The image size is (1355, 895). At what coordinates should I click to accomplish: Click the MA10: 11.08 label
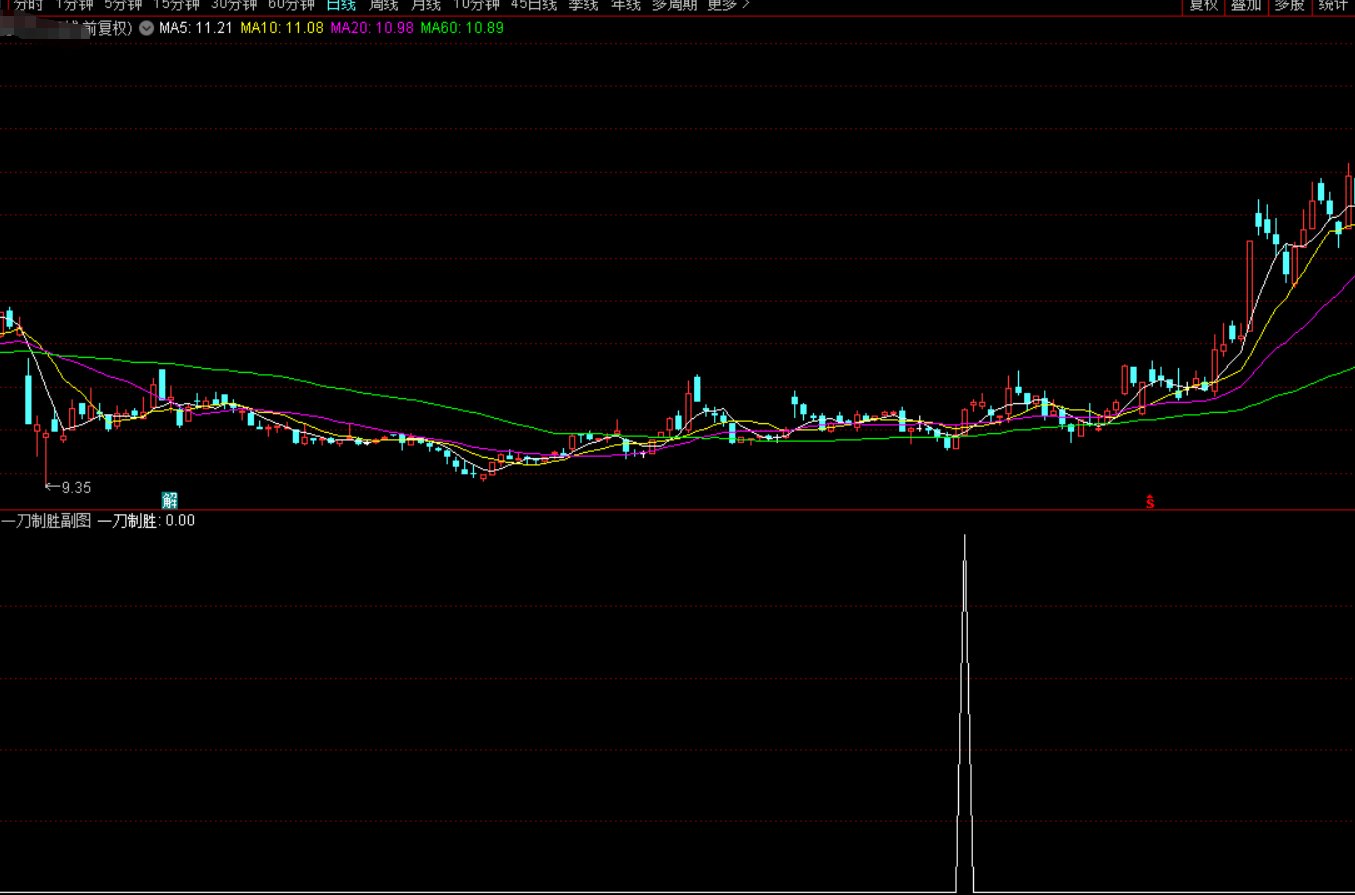click(282, 28)
